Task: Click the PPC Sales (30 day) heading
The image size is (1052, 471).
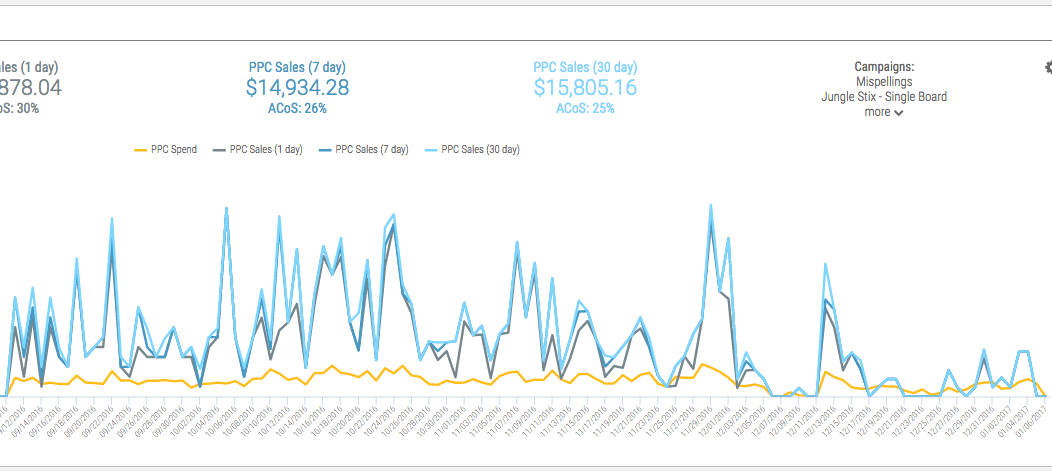Action: coord(585,67)
